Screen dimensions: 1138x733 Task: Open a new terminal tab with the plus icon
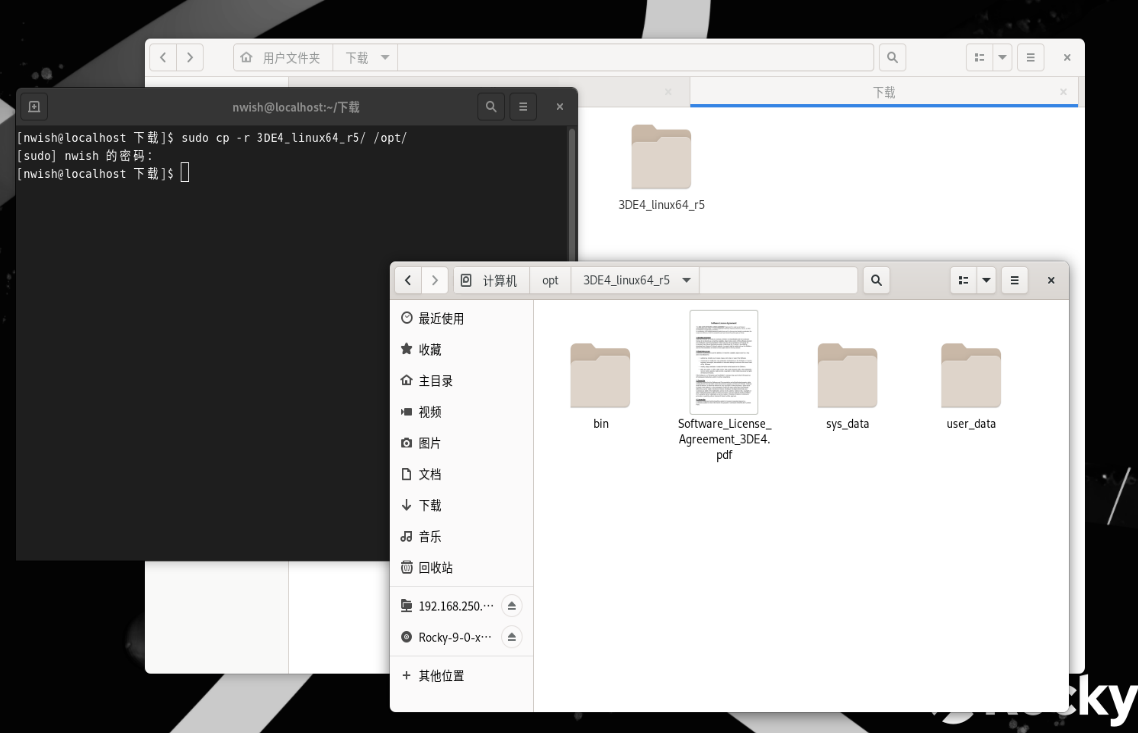pos(34,107)
